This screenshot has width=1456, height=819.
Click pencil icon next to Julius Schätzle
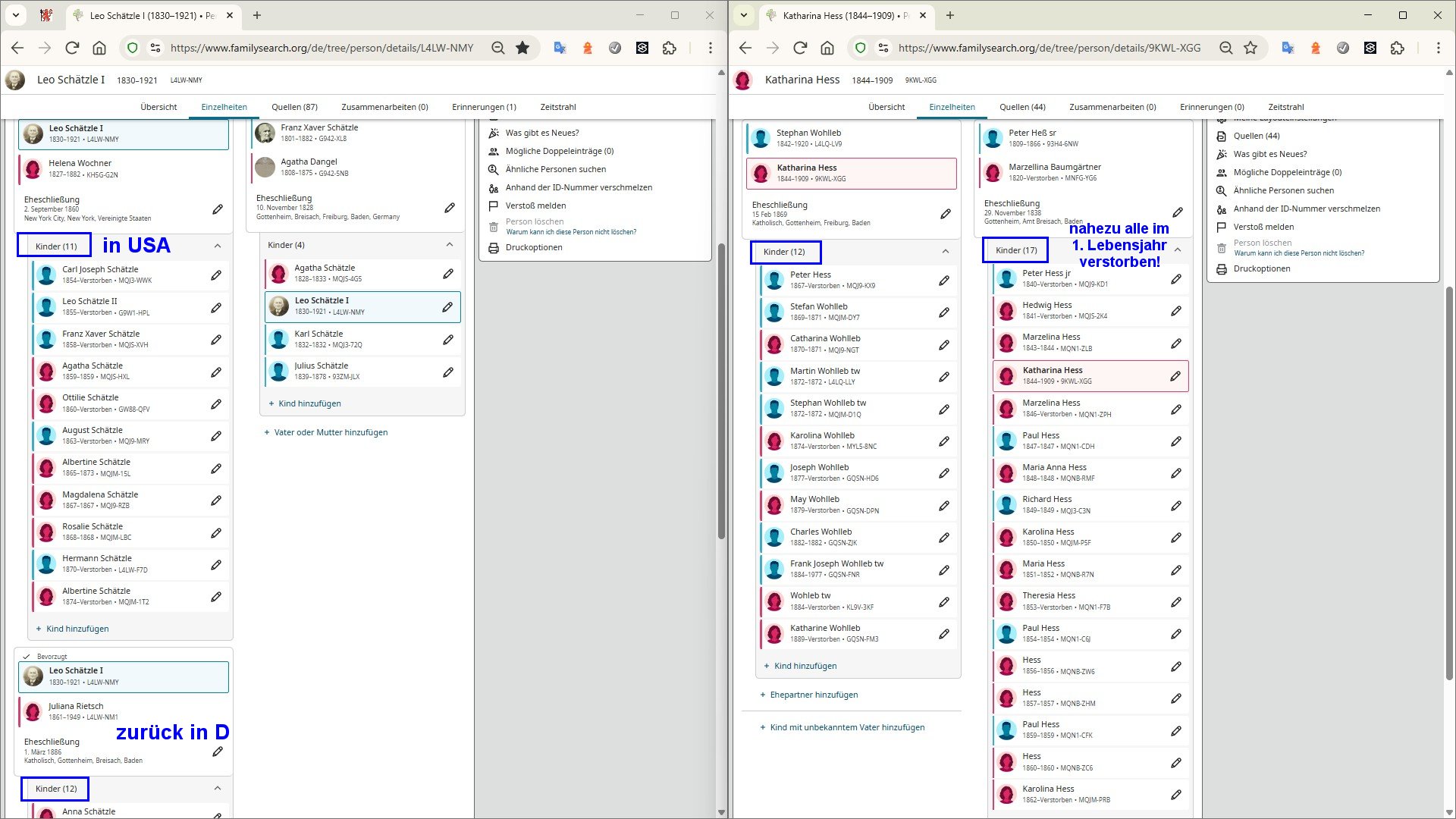tap(448, 372)
